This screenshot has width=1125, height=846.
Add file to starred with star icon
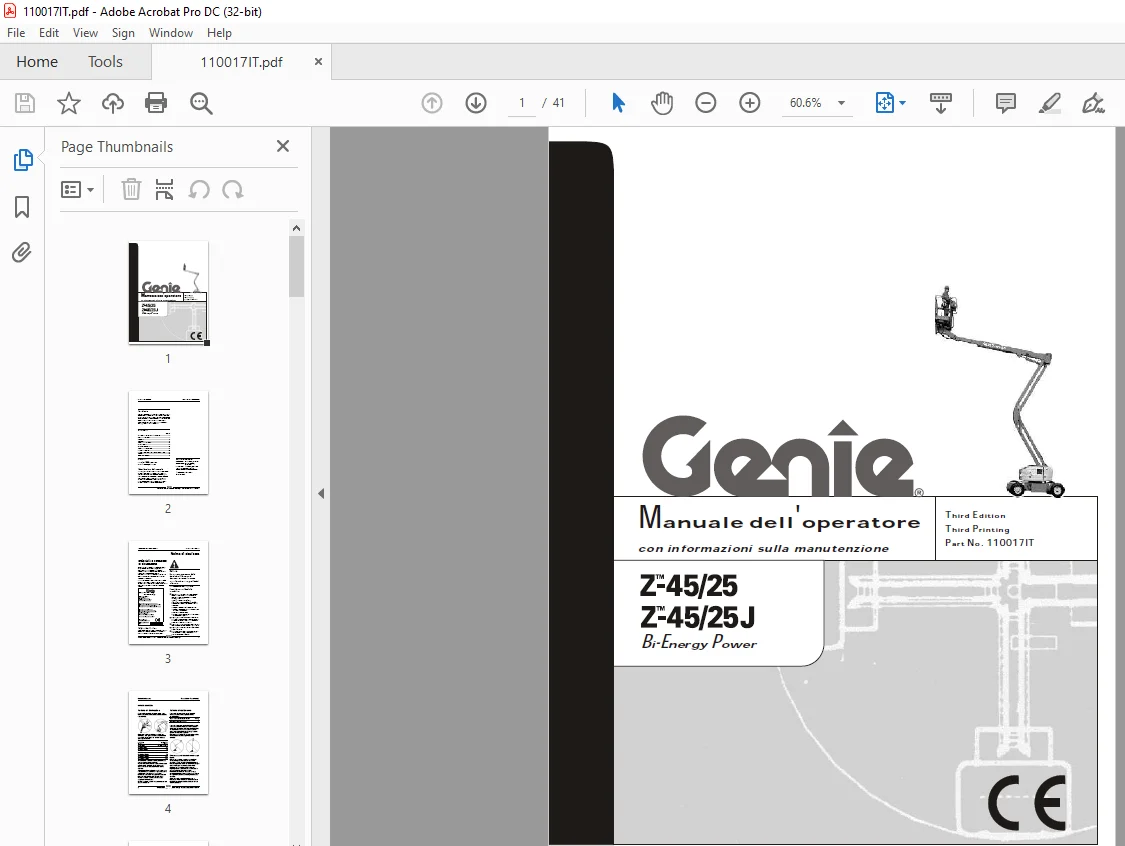pos(69,103)
